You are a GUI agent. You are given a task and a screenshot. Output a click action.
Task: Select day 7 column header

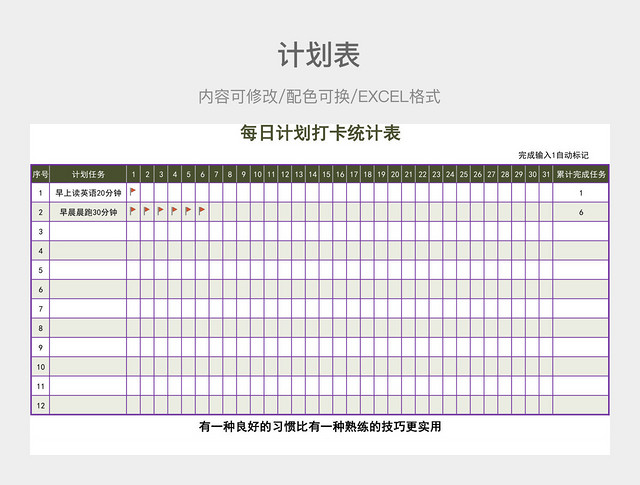click(x=216, y=174)
